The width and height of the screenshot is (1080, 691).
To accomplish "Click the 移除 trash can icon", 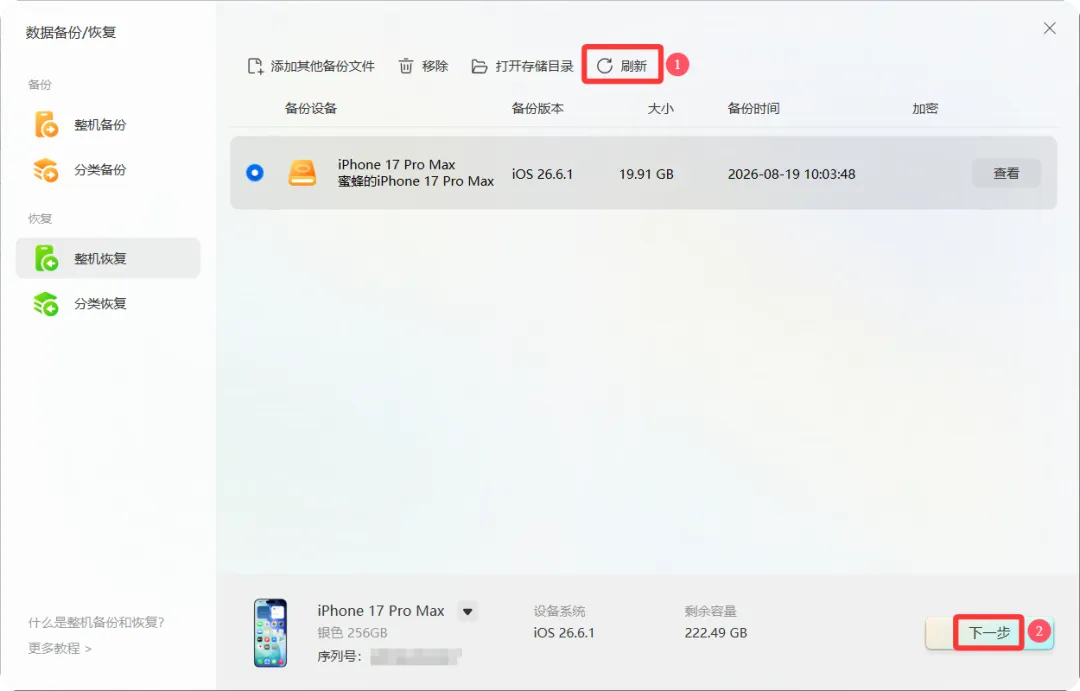I will click(406, 66).
